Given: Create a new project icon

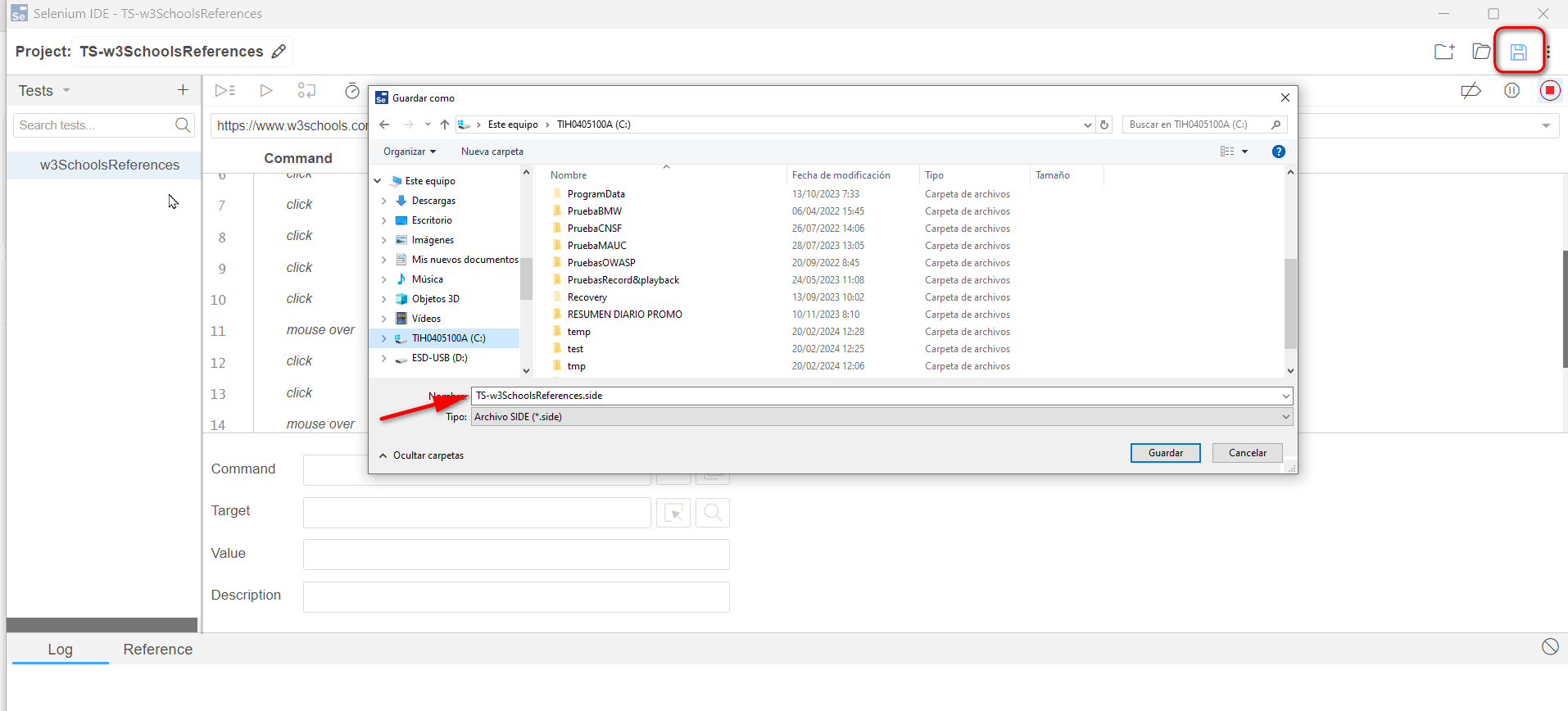Looking at the screenshot, I should tap(1444, 52).
